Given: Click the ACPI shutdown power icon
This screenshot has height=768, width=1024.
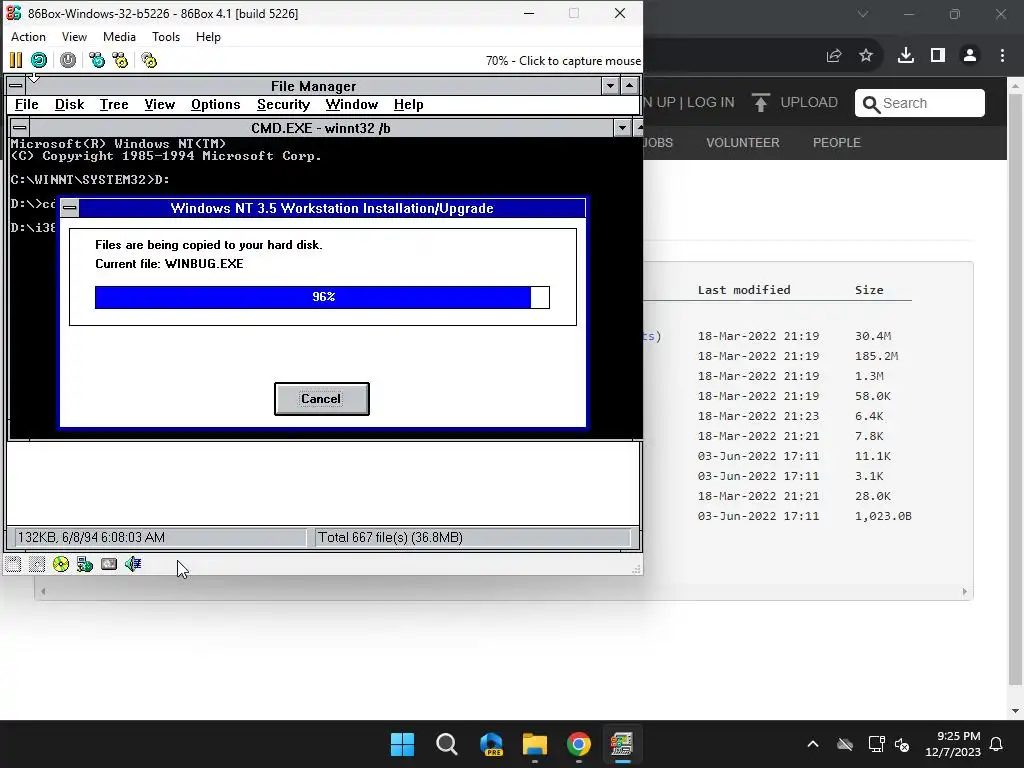Looking at the screenshot, I should (68, 61).
